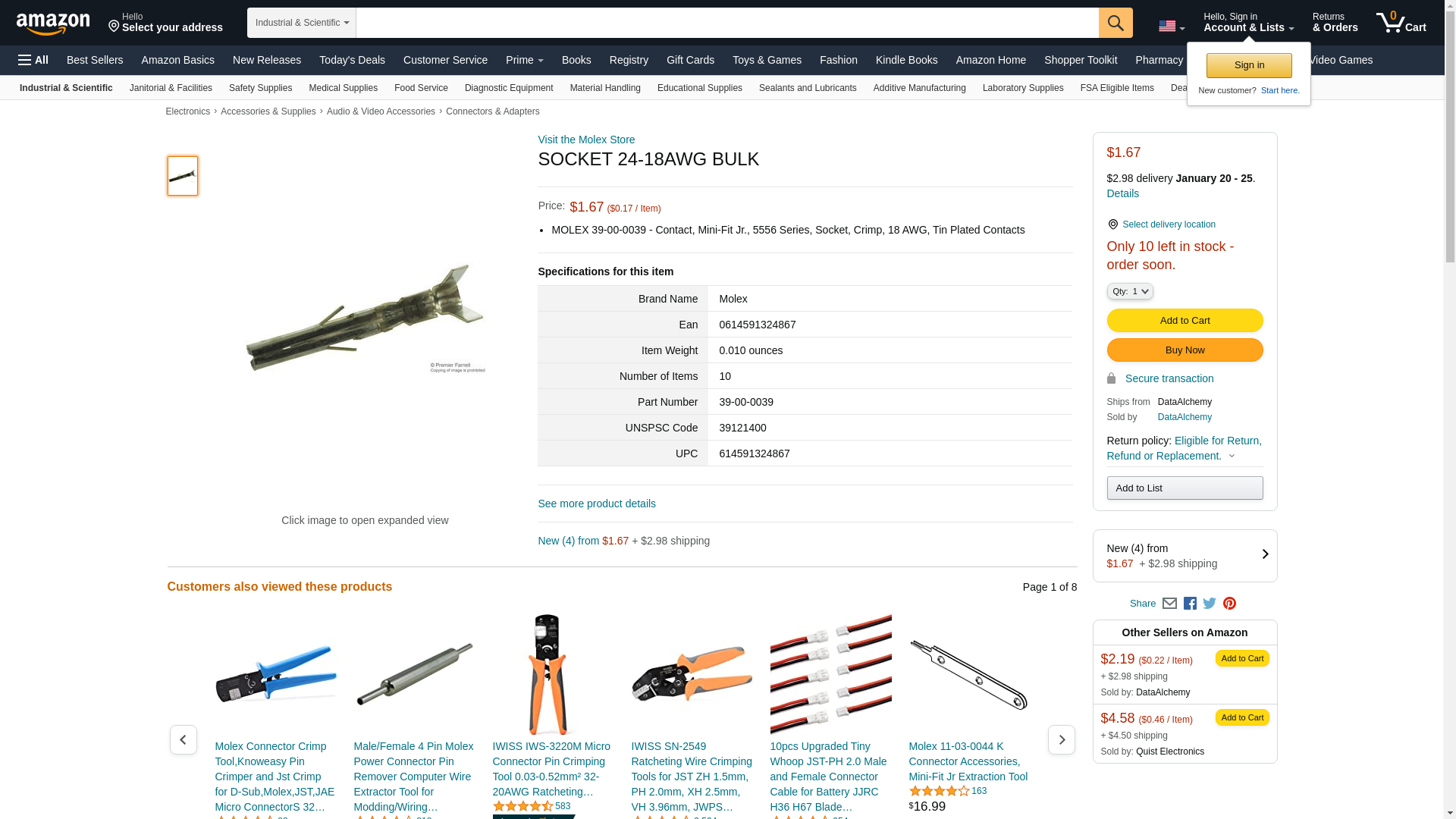The width and height of the screenshot is (1456, 819).
Task: Select Safety Supplies category tab
Action: (x=260, y=88)
